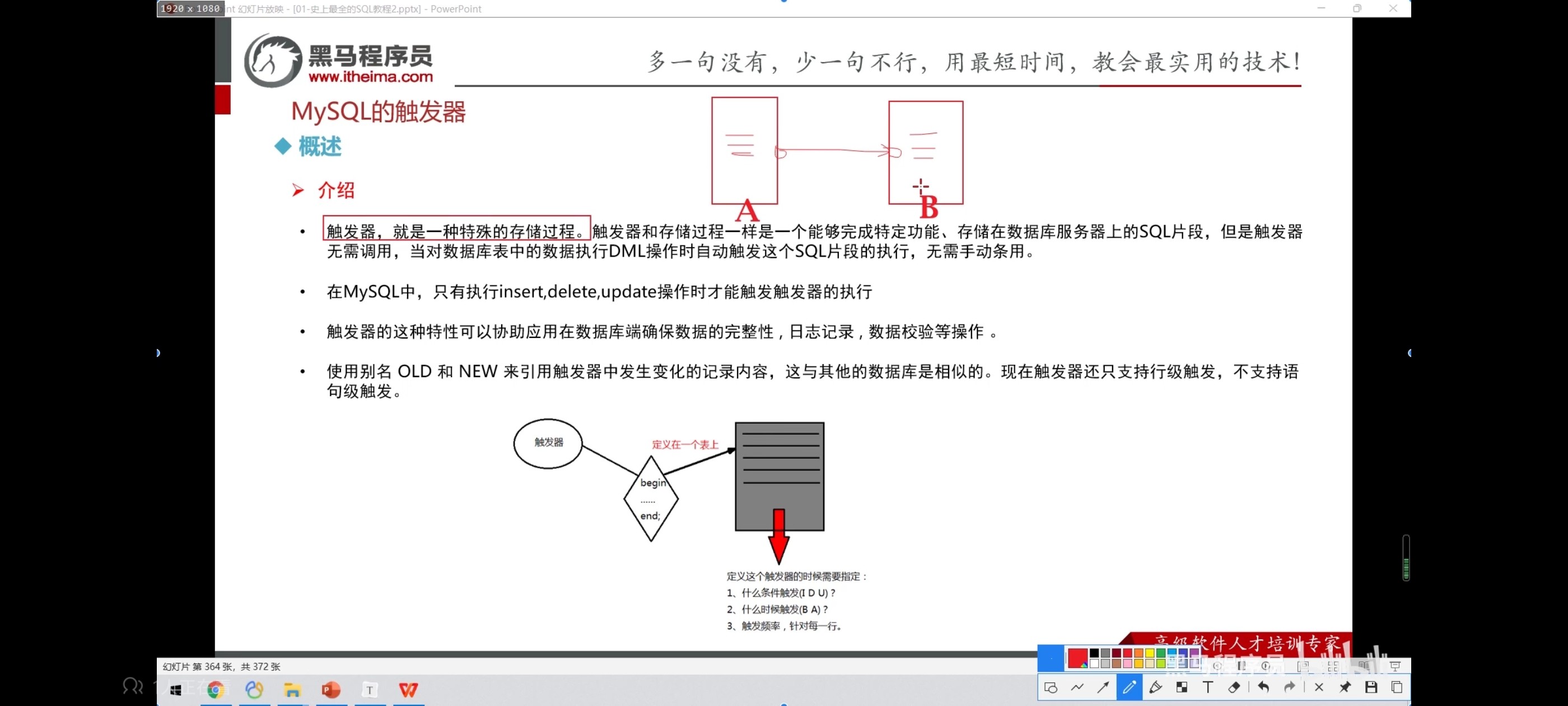Image resolution: width=1568 pixels, height=706 pixels.
Task: Save the annotated screenshot
Action: 1371,688
